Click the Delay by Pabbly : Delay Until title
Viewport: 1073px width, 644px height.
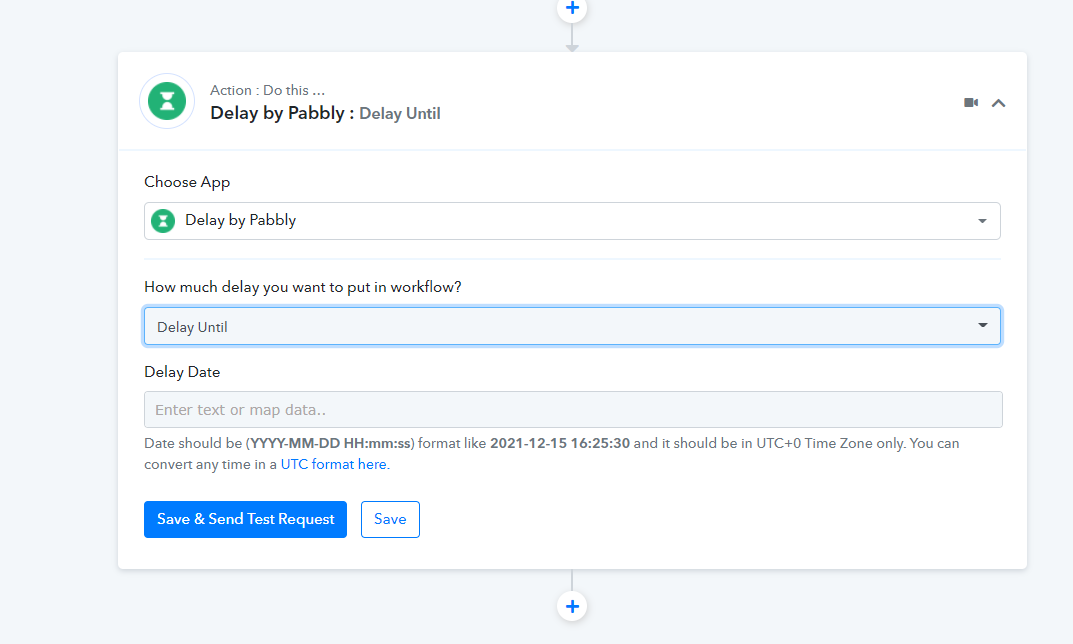325,113
